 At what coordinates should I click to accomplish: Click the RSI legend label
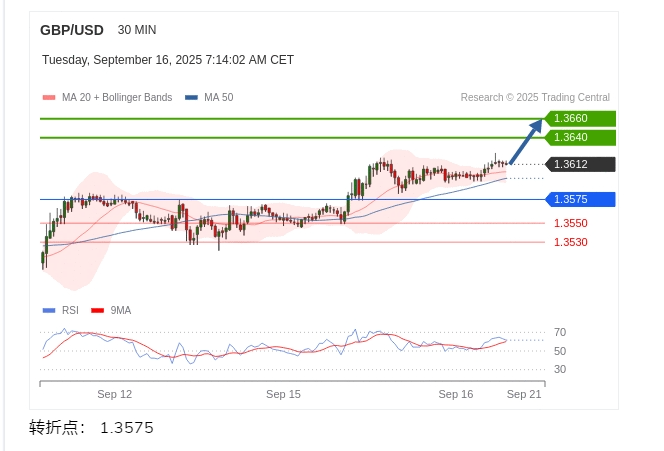[x=70, y=310]
